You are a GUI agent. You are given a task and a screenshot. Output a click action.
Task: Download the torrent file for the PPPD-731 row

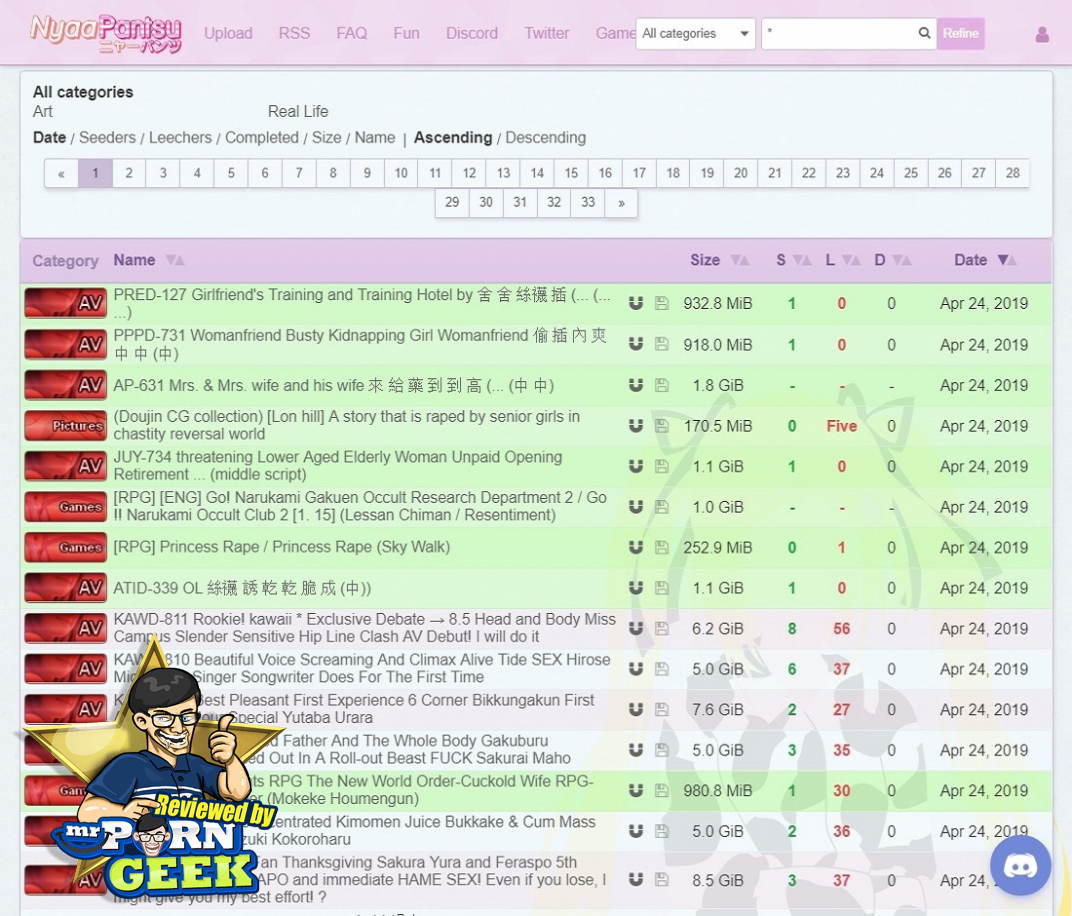pyautogui.click(x=661, y=344)
